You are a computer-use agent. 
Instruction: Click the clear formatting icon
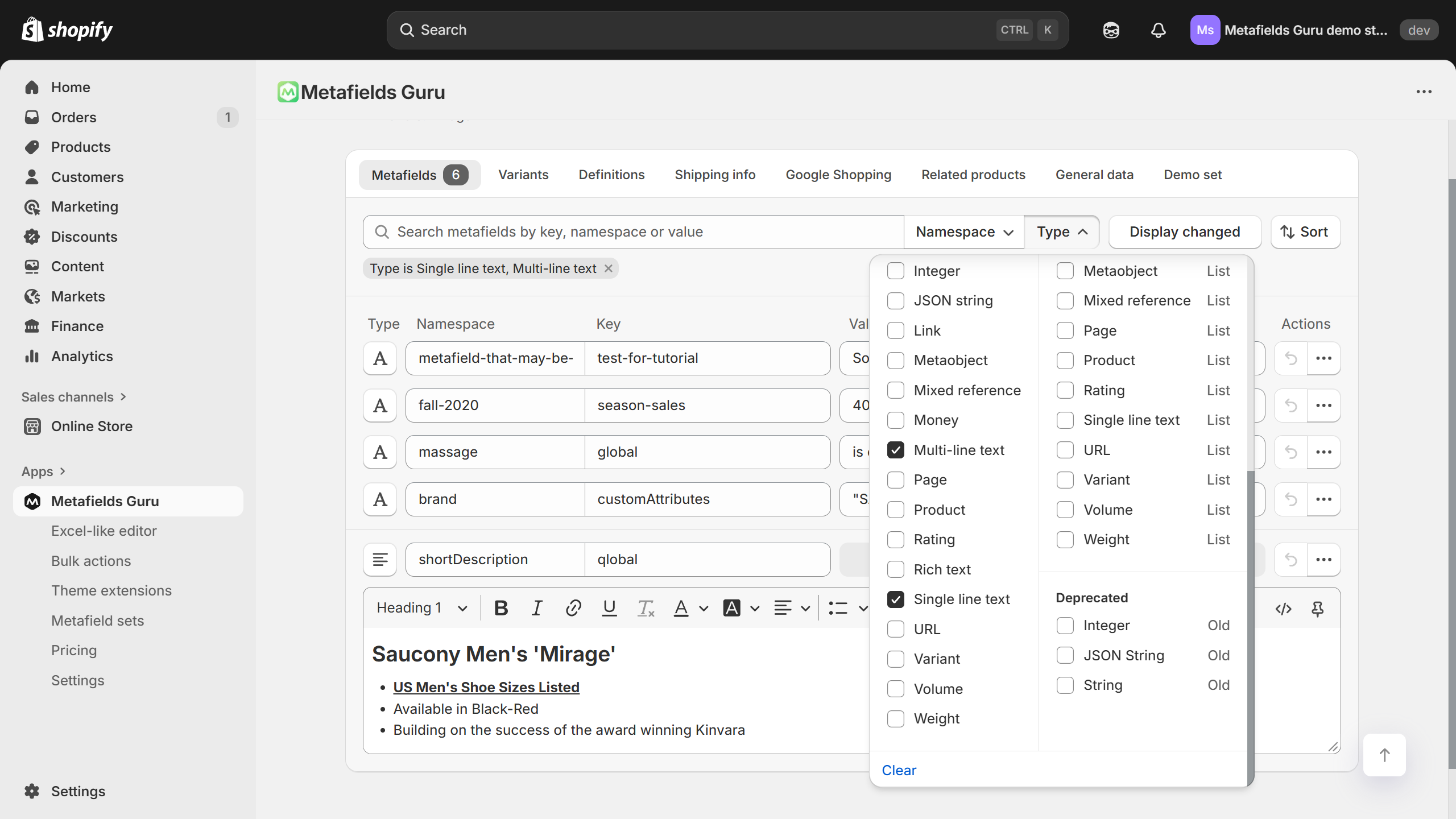[x=646, y=608]
